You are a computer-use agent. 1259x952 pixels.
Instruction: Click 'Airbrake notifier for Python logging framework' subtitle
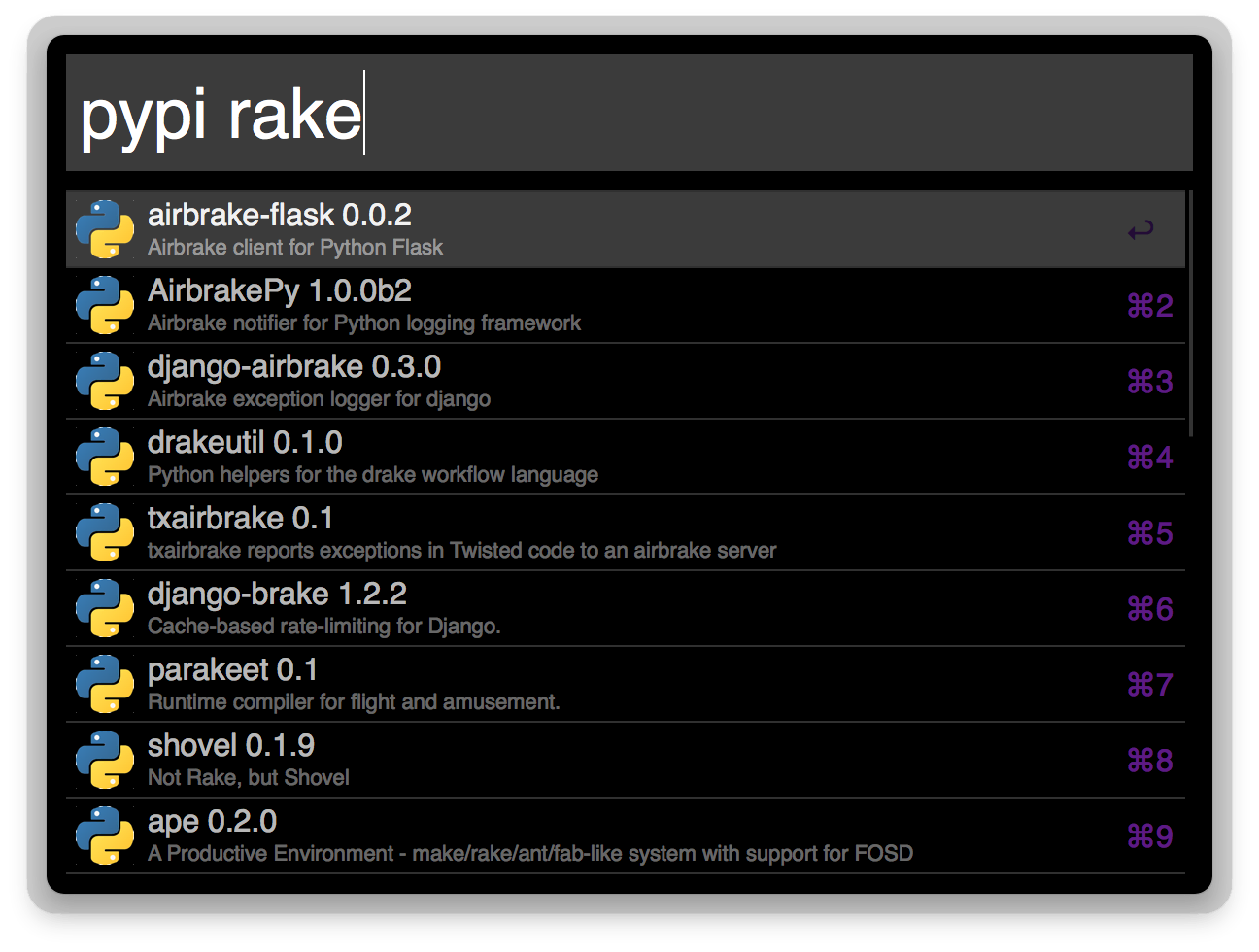point(364,323)
